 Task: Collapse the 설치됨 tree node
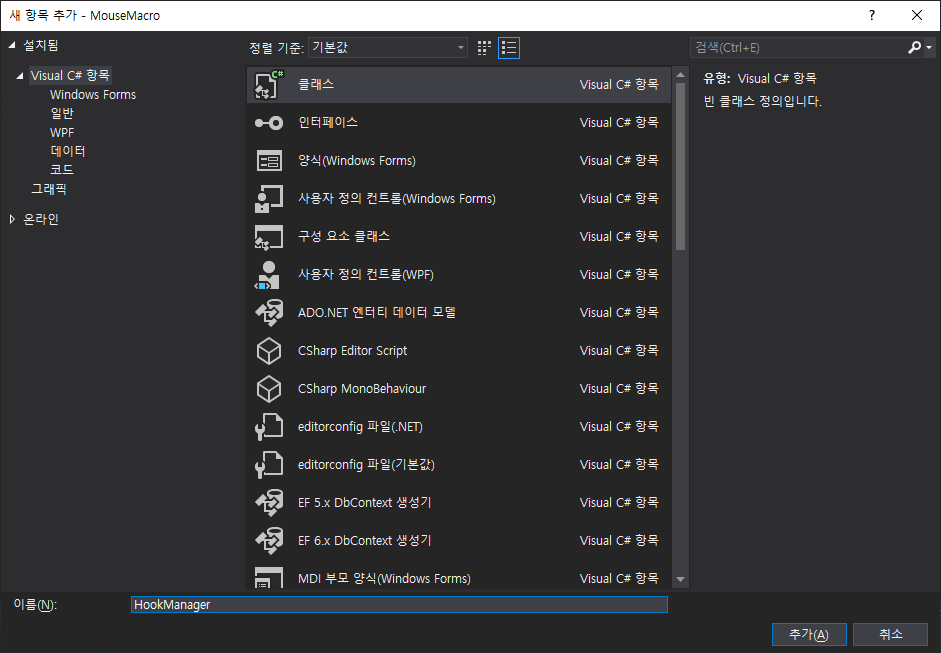point(11,46)
